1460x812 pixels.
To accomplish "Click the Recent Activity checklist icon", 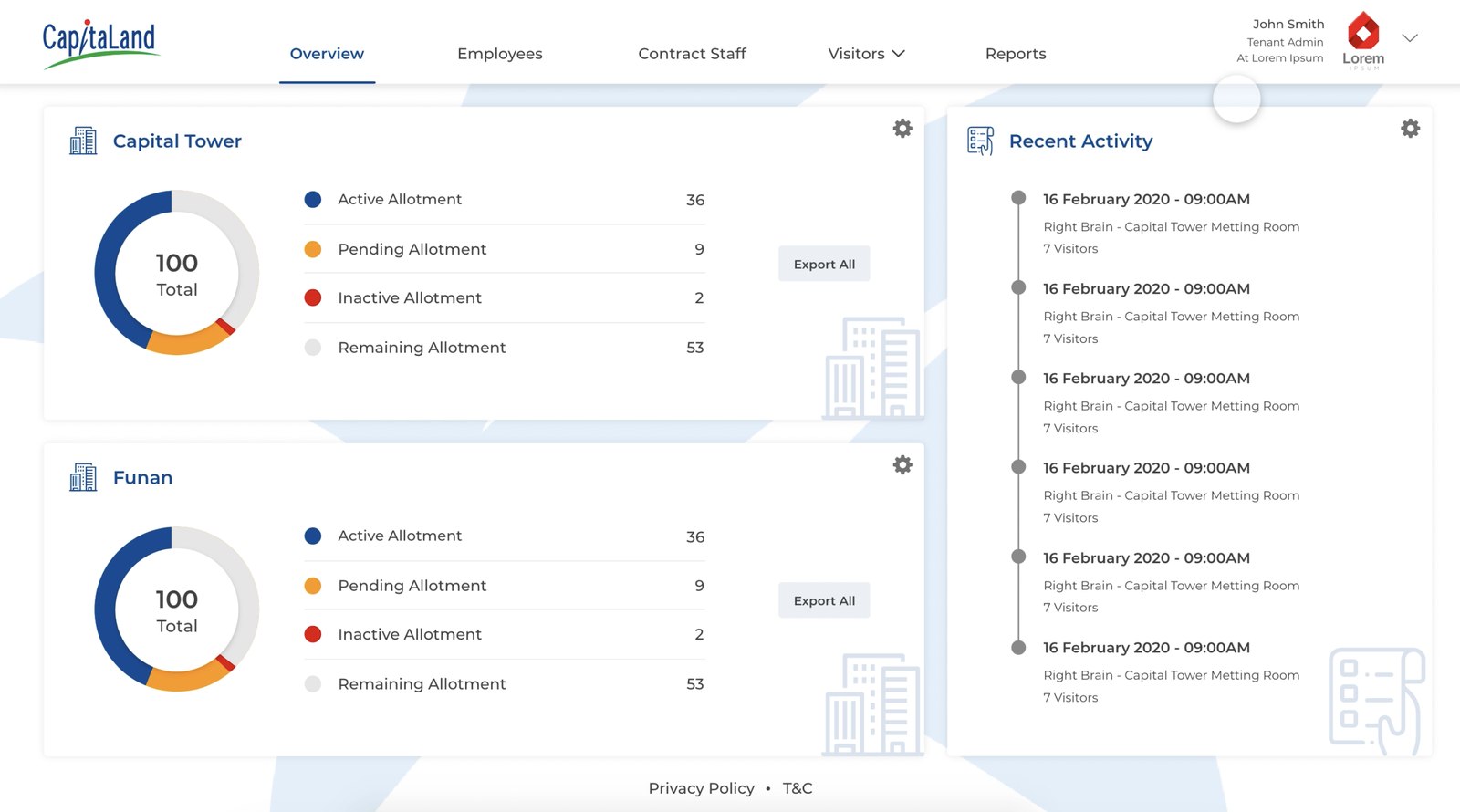I will (981, 141).
